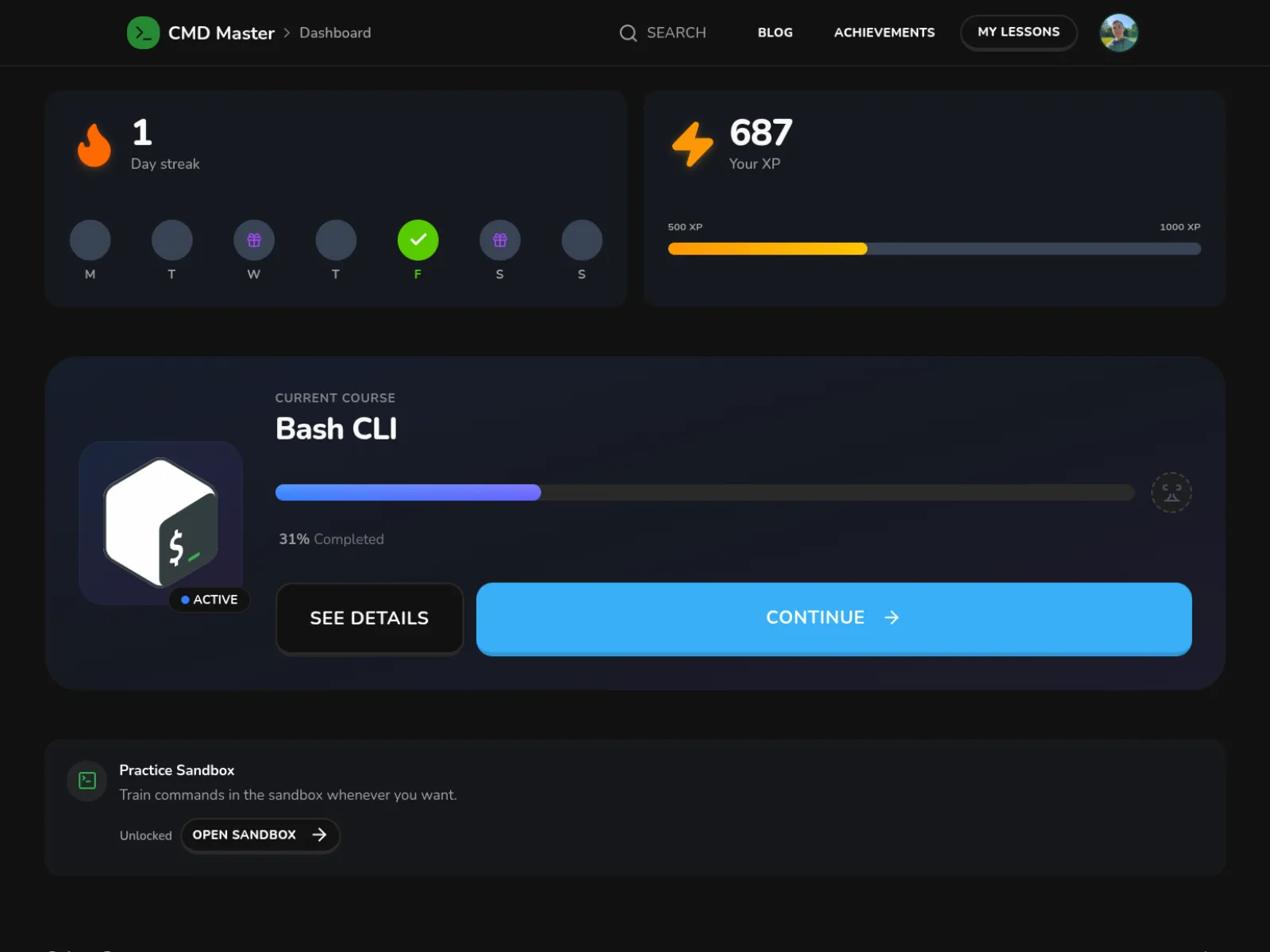Open the user profile avatar
The width and height of the screenshot is (1270, 952).
click(1118, 33)
